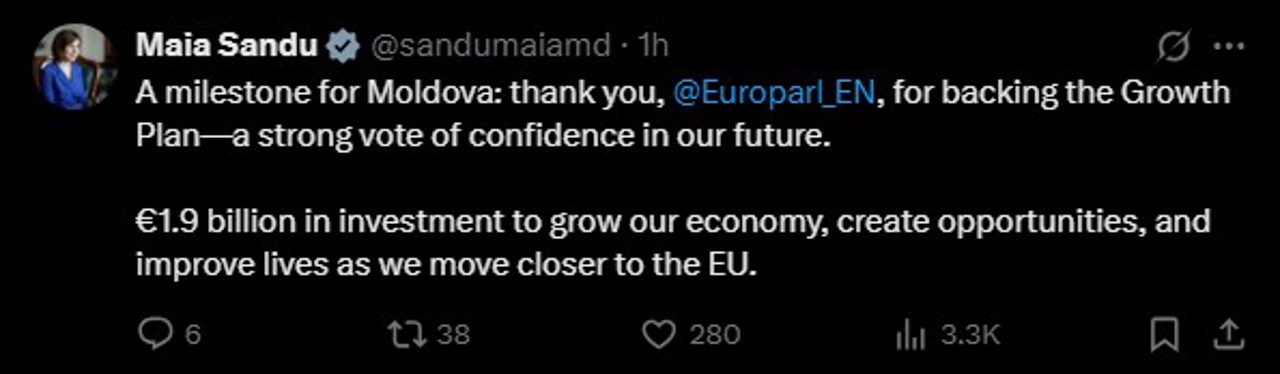
Task: Click the reply speech bubble icon
Action: pos(154,334)
